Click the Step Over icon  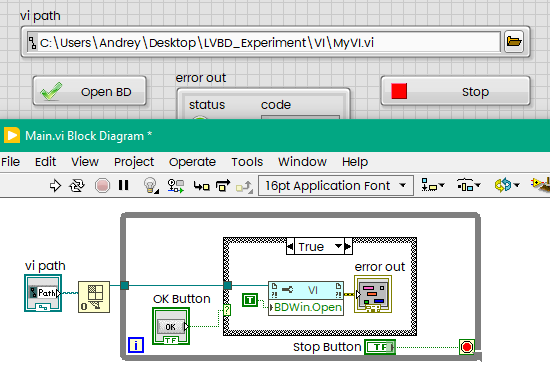click(223, 185)
